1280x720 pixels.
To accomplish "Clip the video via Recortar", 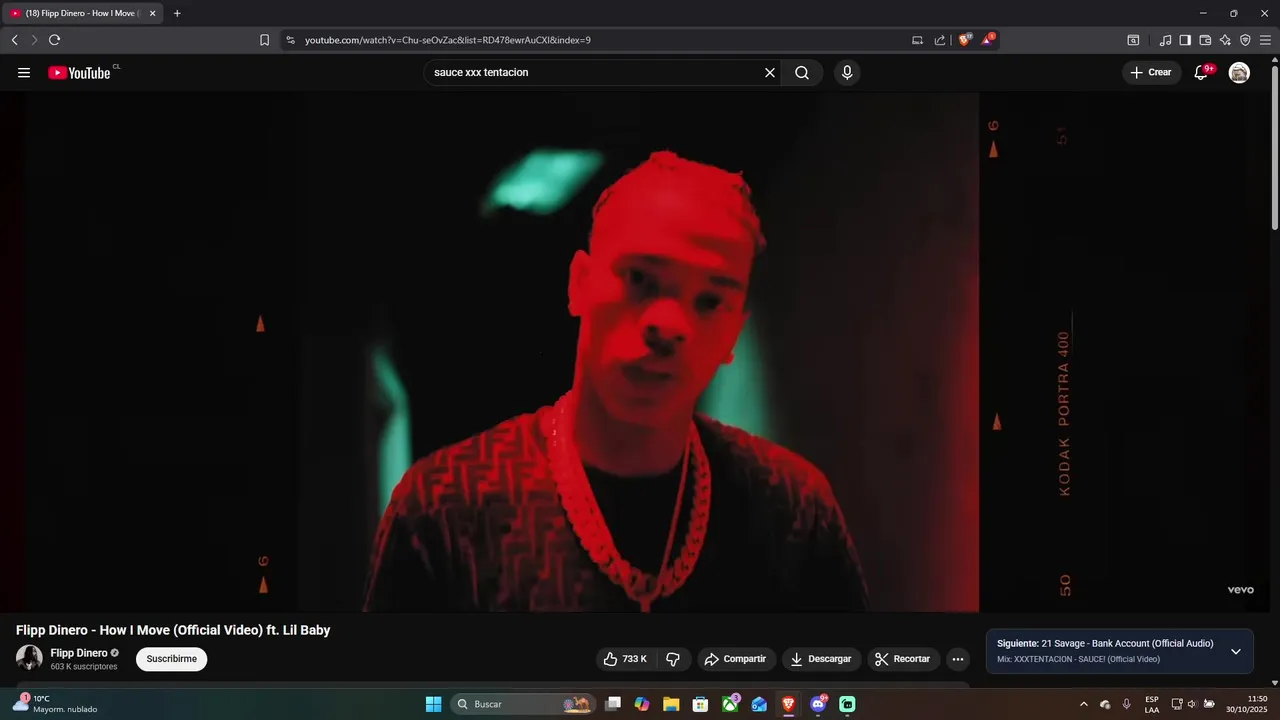I will (903, 659).
